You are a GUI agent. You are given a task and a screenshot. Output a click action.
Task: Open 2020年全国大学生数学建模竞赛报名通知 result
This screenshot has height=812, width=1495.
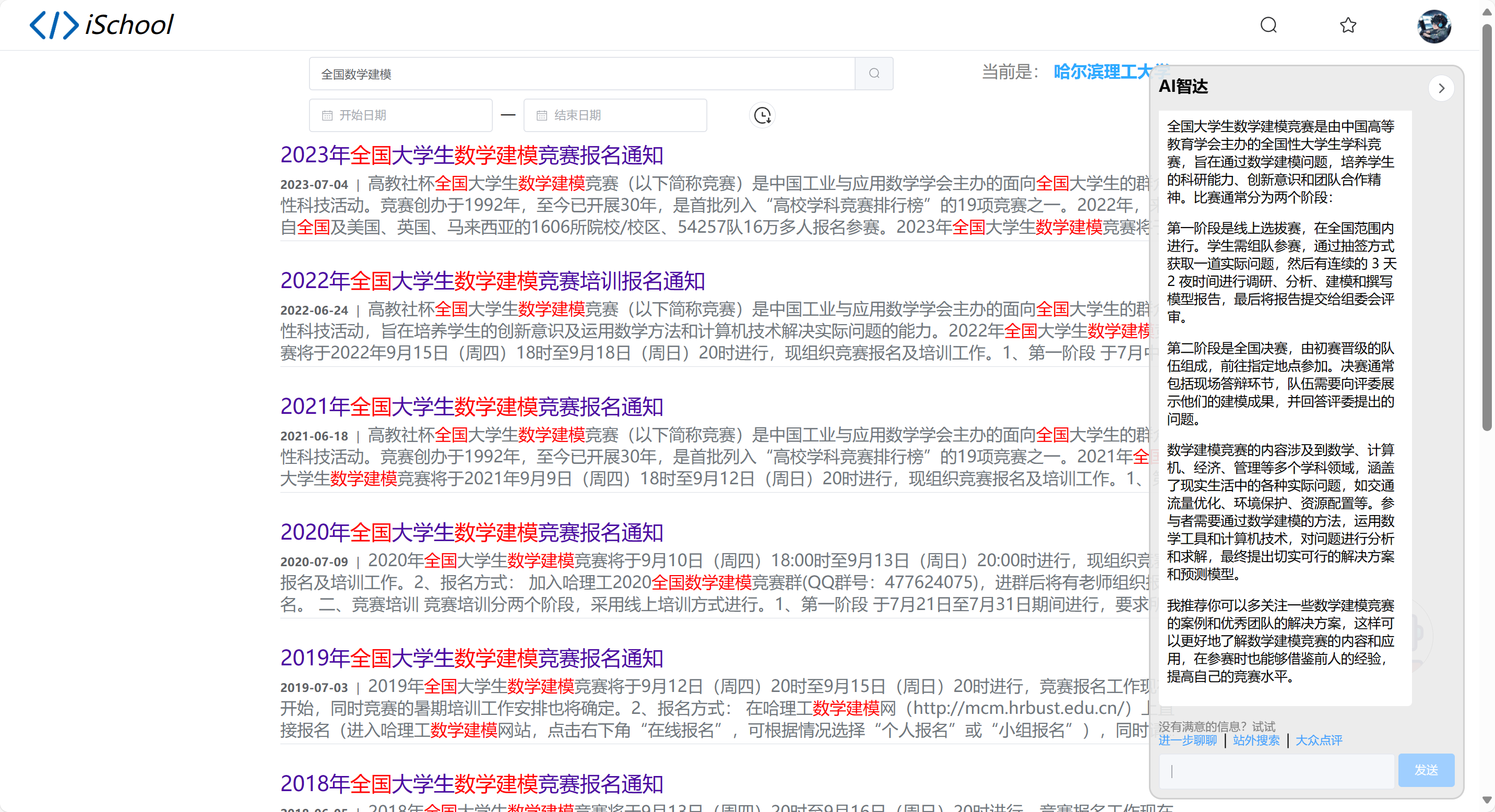[x=471, y=532]
